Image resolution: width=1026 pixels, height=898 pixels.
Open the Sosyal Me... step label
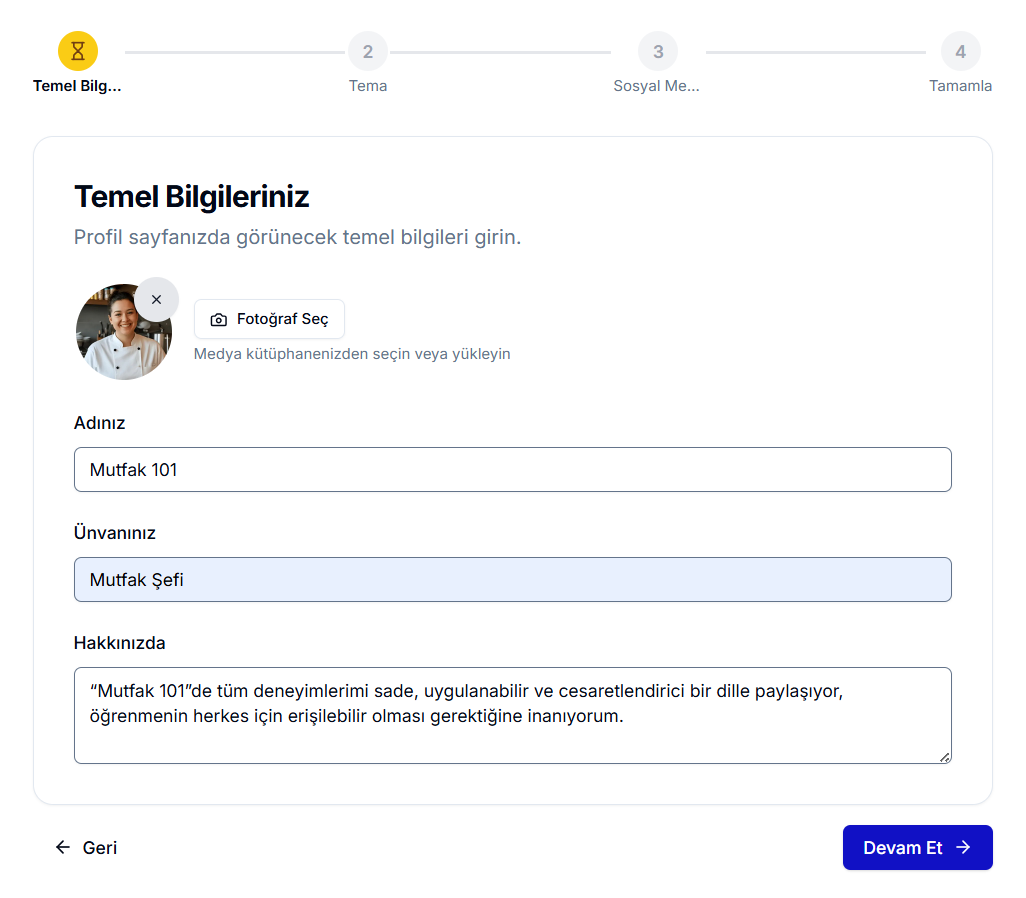[x=657, y=86]
